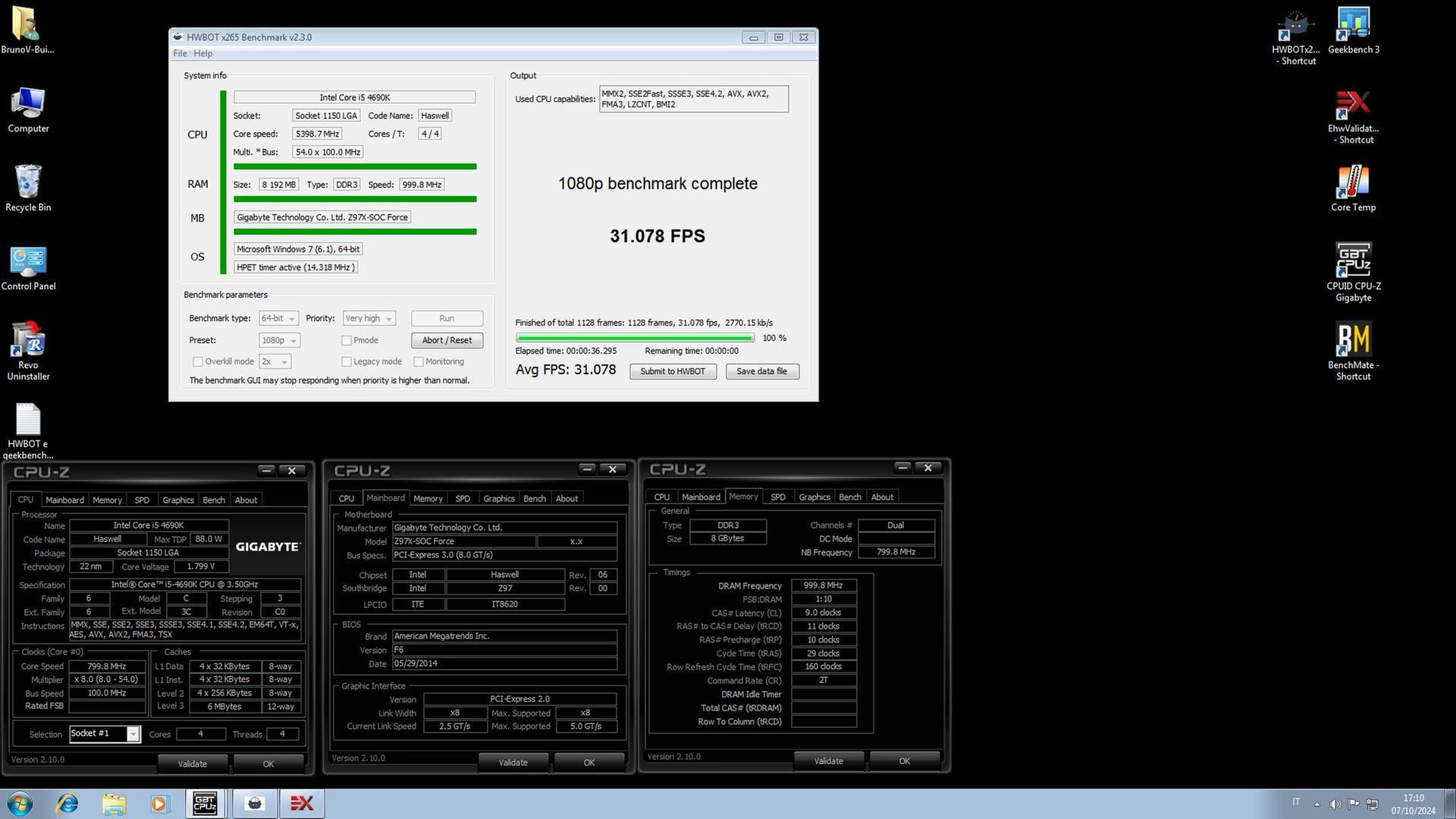
Task: Click the HPET timer active field
Action: pyautogui.click(x=296, y=268)
